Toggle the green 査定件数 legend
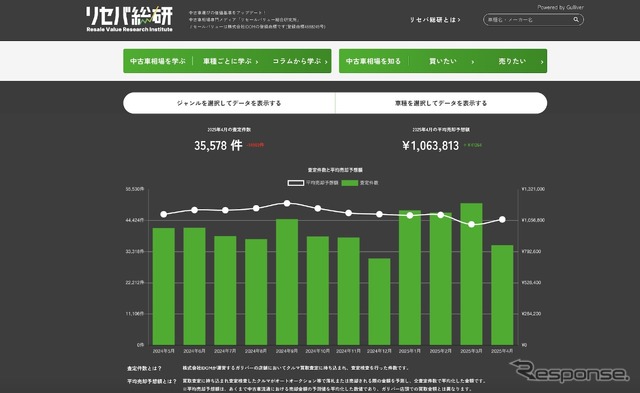The image size is (640, 393). [360, 183]
